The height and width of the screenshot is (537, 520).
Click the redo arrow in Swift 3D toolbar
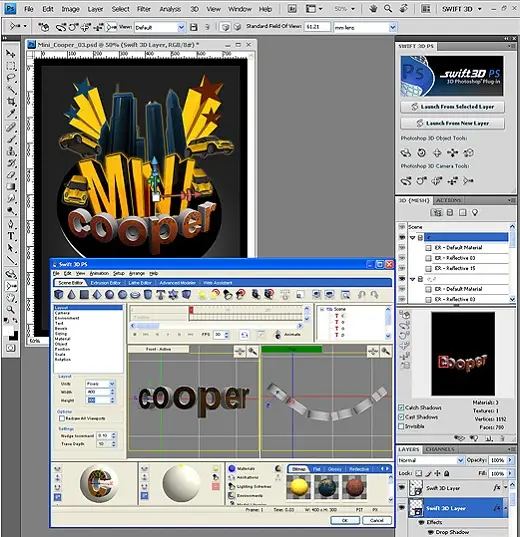(x=375, y=295)
